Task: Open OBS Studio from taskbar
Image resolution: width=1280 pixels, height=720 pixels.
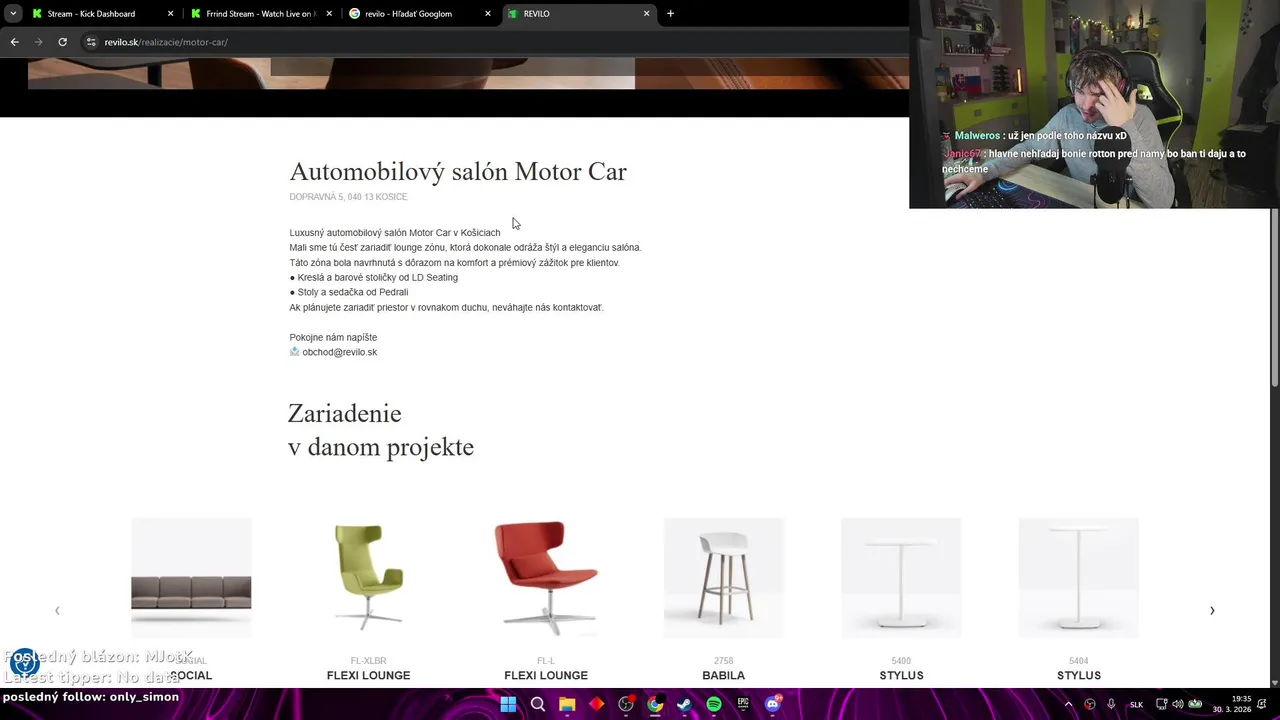Action: point(626,704)
